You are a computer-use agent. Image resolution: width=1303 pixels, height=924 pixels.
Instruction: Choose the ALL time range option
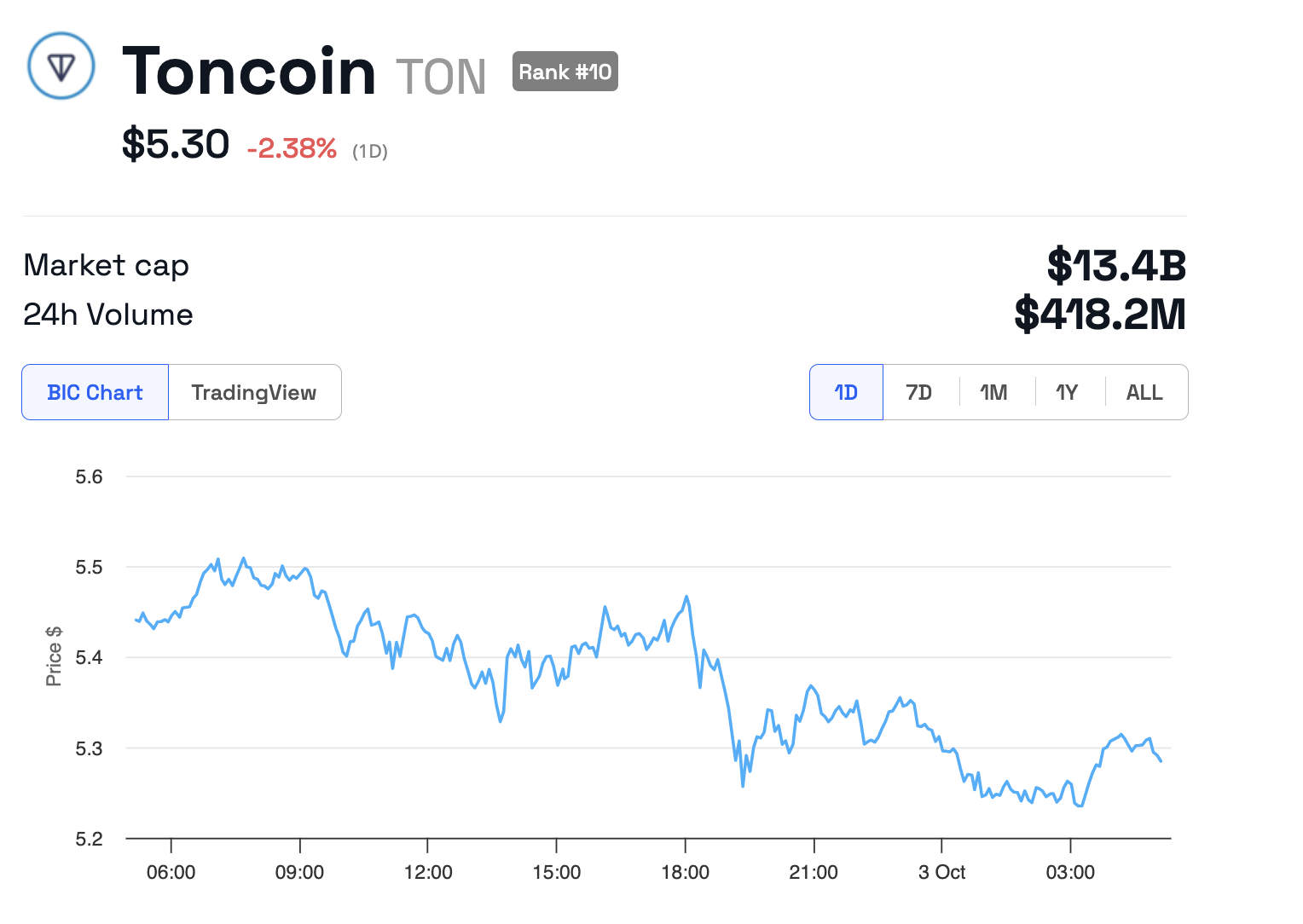[1144, 392]
